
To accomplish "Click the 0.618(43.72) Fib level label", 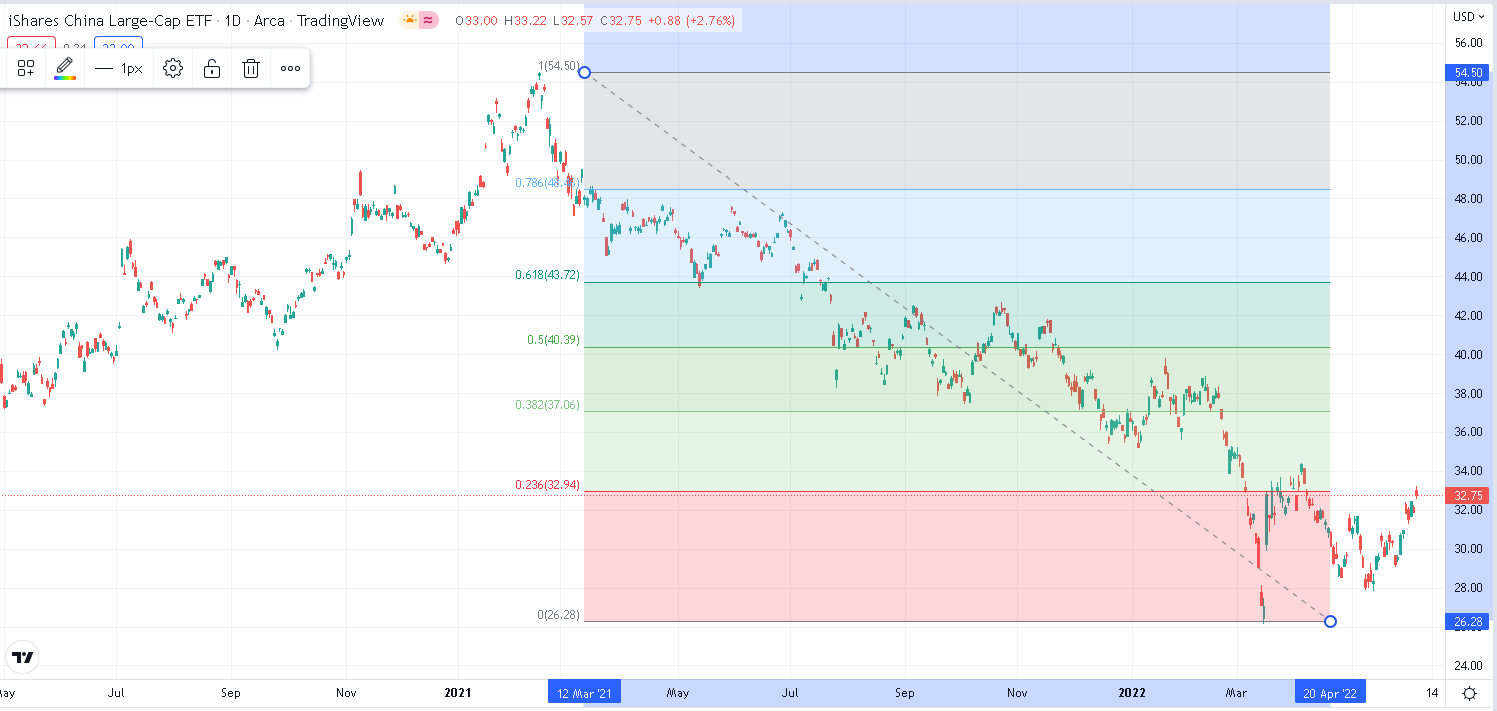I will [547, 274].
